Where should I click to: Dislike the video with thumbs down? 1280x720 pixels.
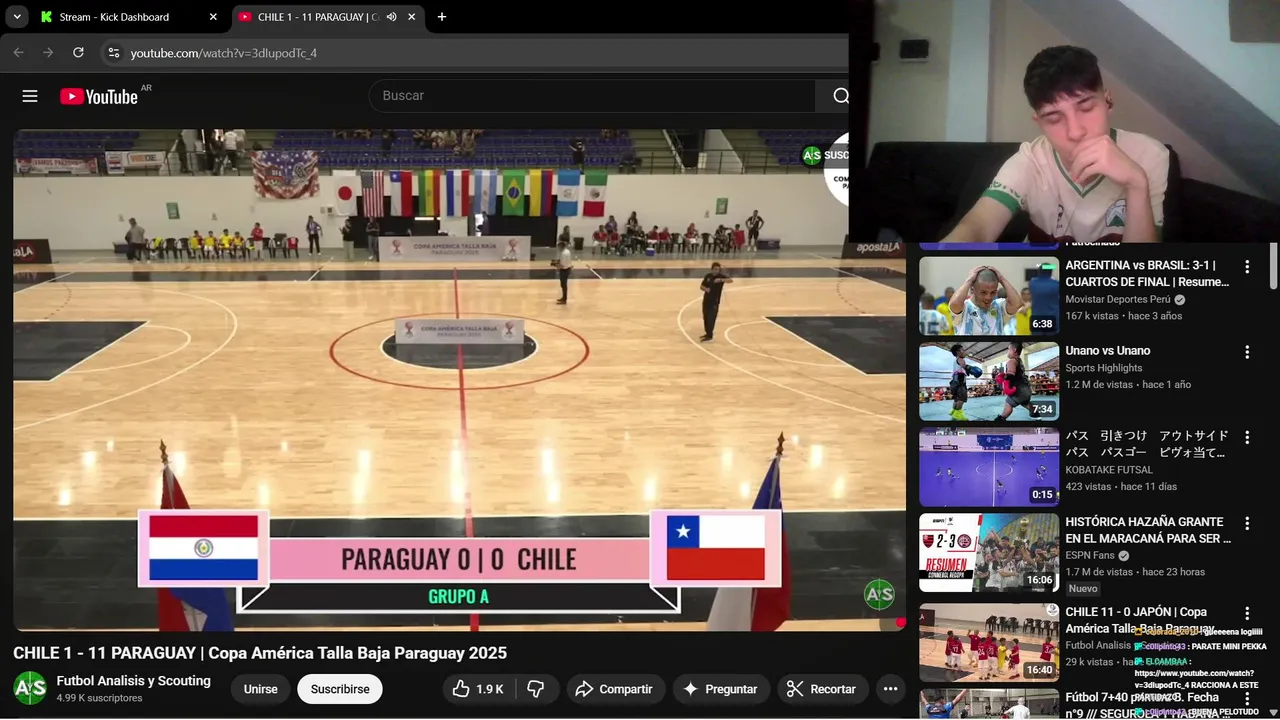[x=536, y=689]
